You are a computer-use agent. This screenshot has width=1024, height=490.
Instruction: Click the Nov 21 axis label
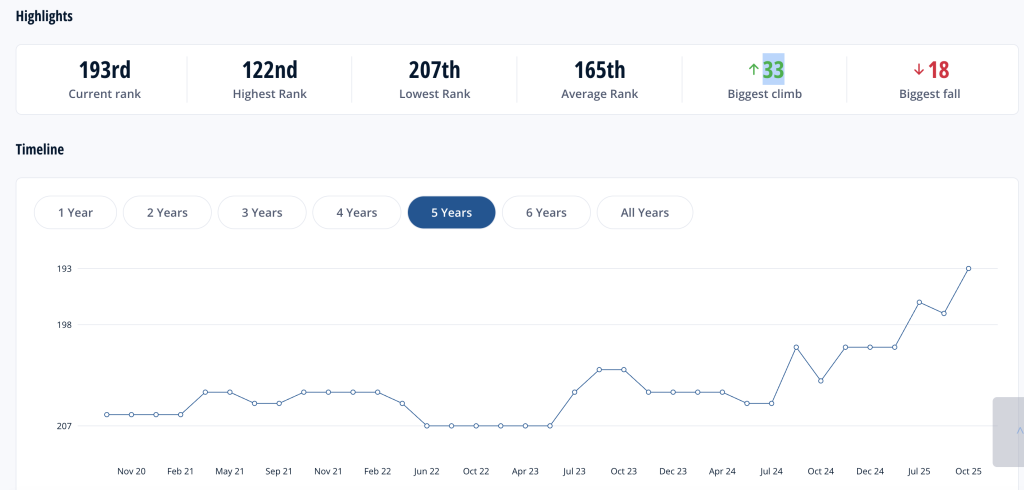pyautogui.click(x=328, y=471)
